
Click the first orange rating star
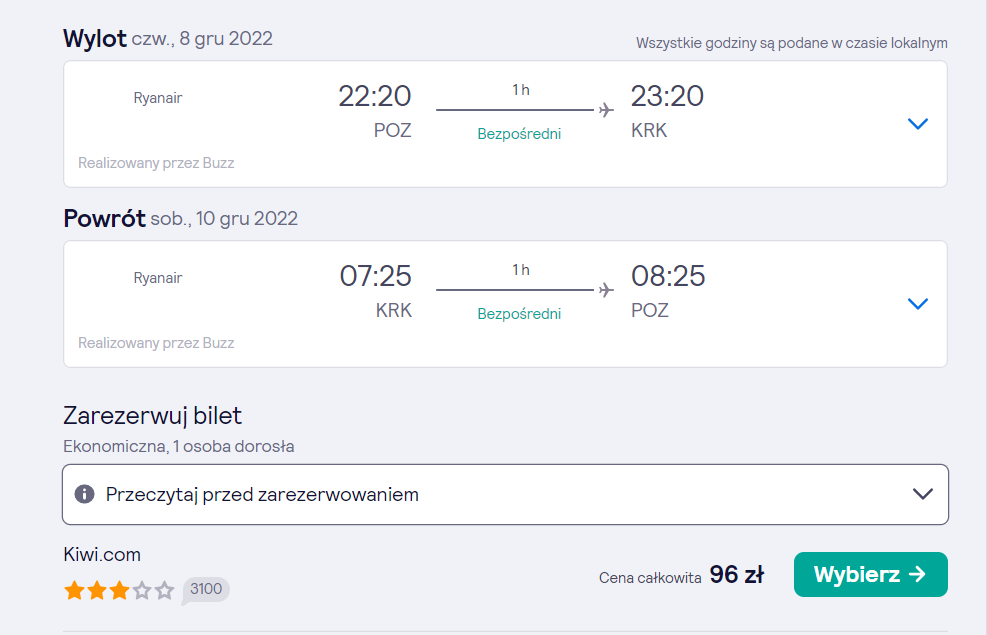point(74,590)
